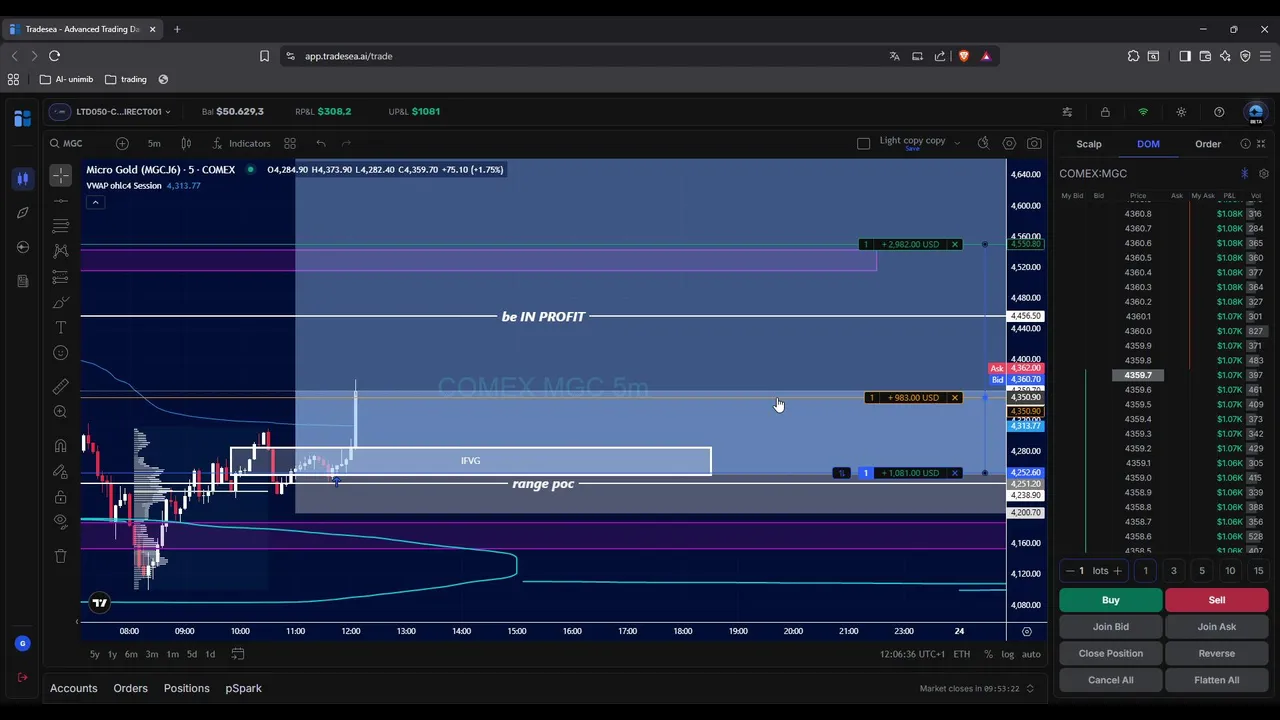
Task: Open trading settings sliders icon
Action: tap(1067, 112)
